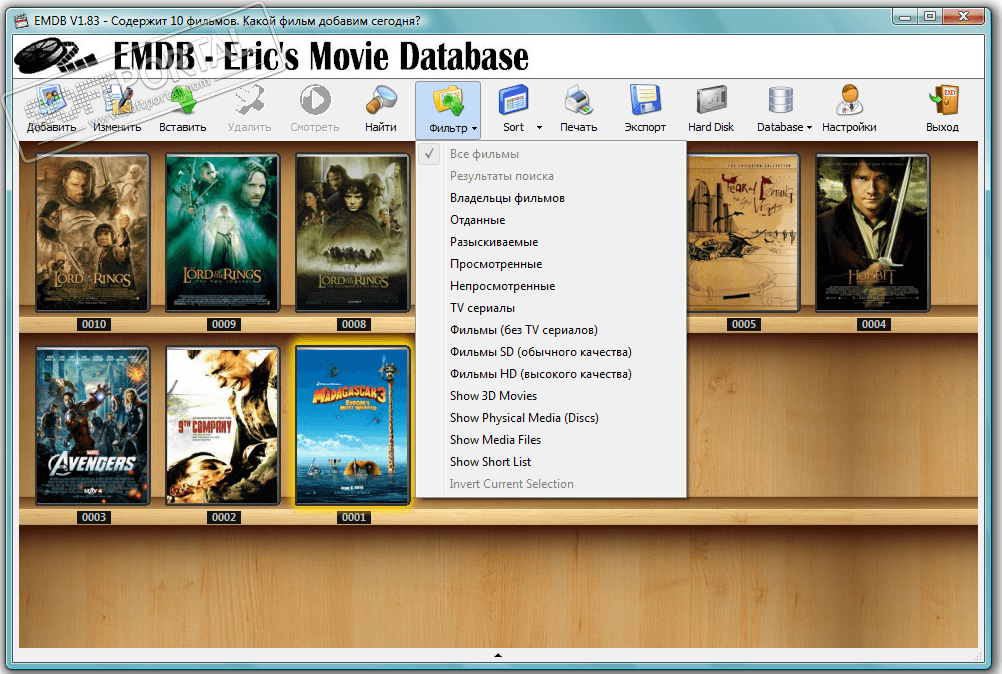Click the Экспорт floppy disk icon

tap(645, 101)
